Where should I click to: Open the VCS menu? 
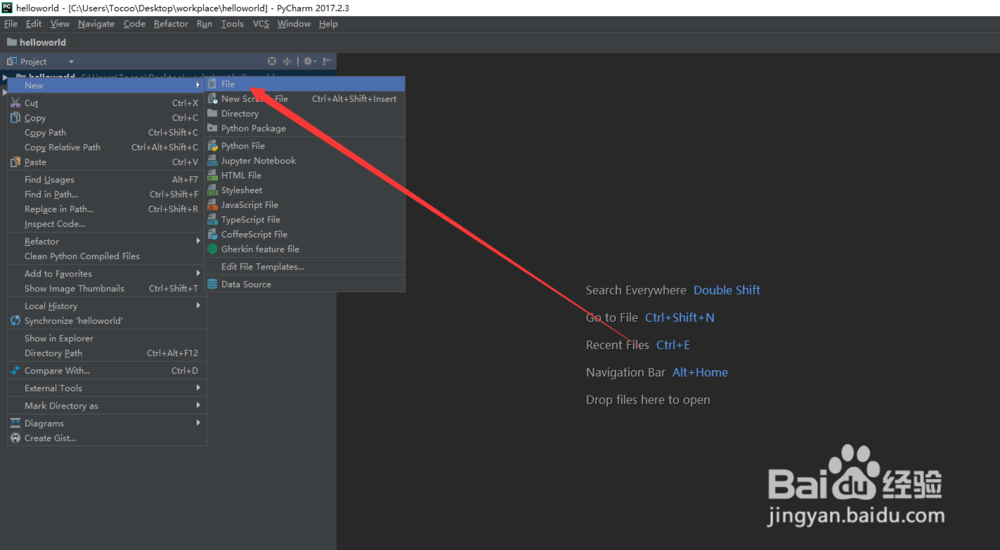coord(261,24)
